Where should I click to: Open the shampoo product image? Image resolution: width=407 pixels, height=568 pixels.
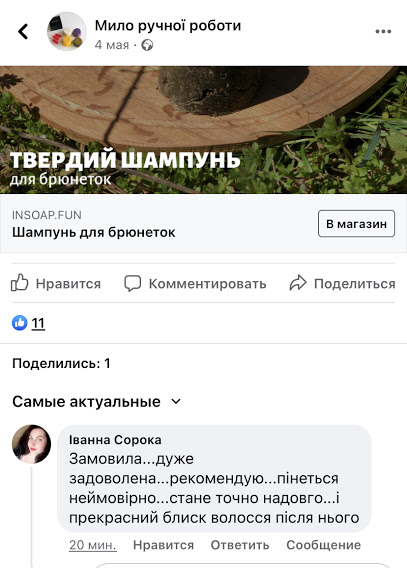pos(204,130)
